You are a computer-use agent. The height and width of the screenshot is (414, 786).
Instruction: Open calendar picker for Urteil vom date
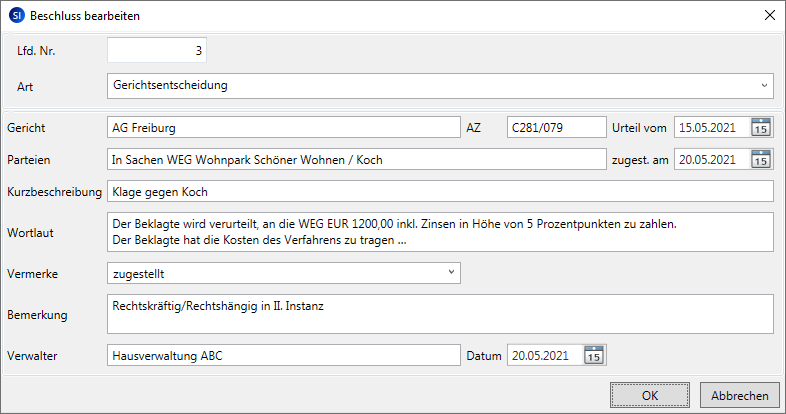pyautogui.click(x=761, y=127)
